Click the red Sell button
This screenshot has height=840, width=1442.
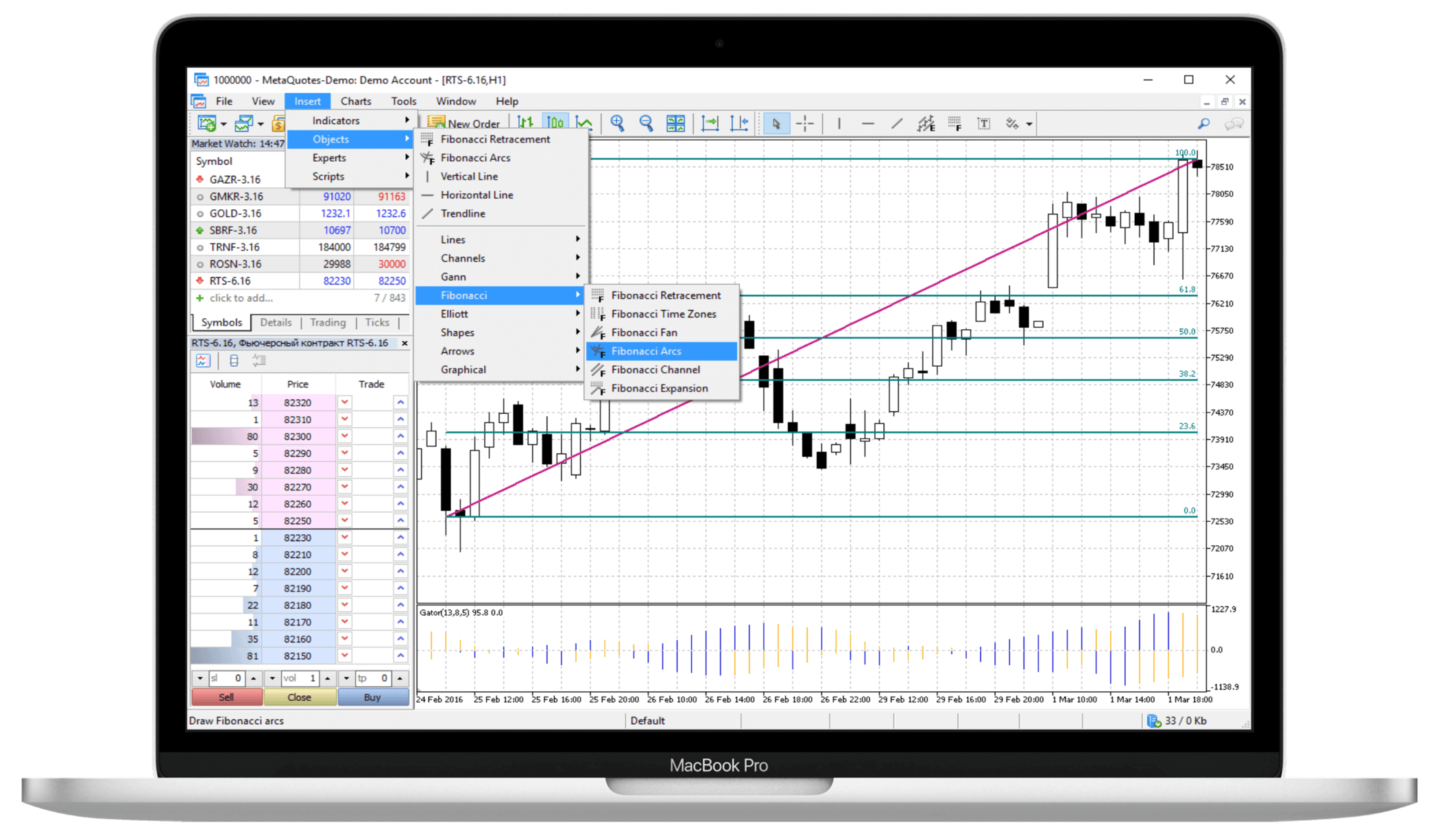226,697
